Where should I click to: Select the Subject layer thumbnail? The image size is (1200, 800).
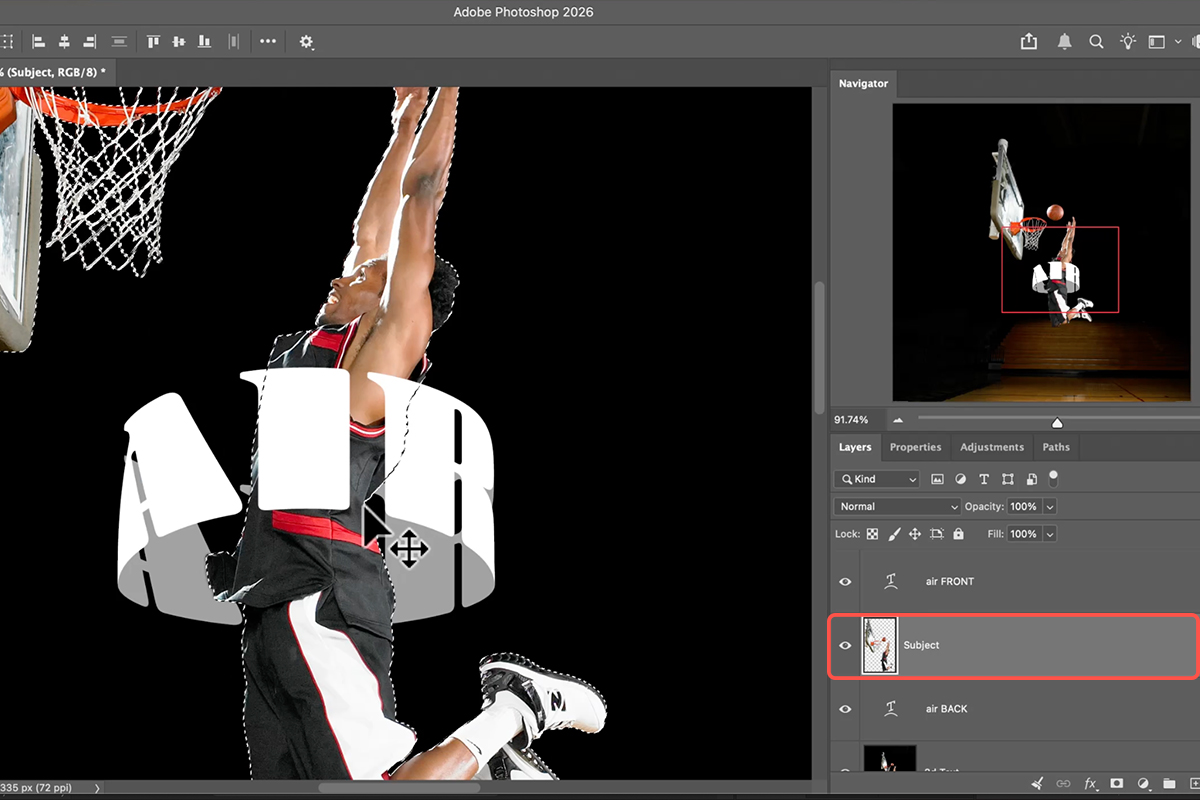880,645
